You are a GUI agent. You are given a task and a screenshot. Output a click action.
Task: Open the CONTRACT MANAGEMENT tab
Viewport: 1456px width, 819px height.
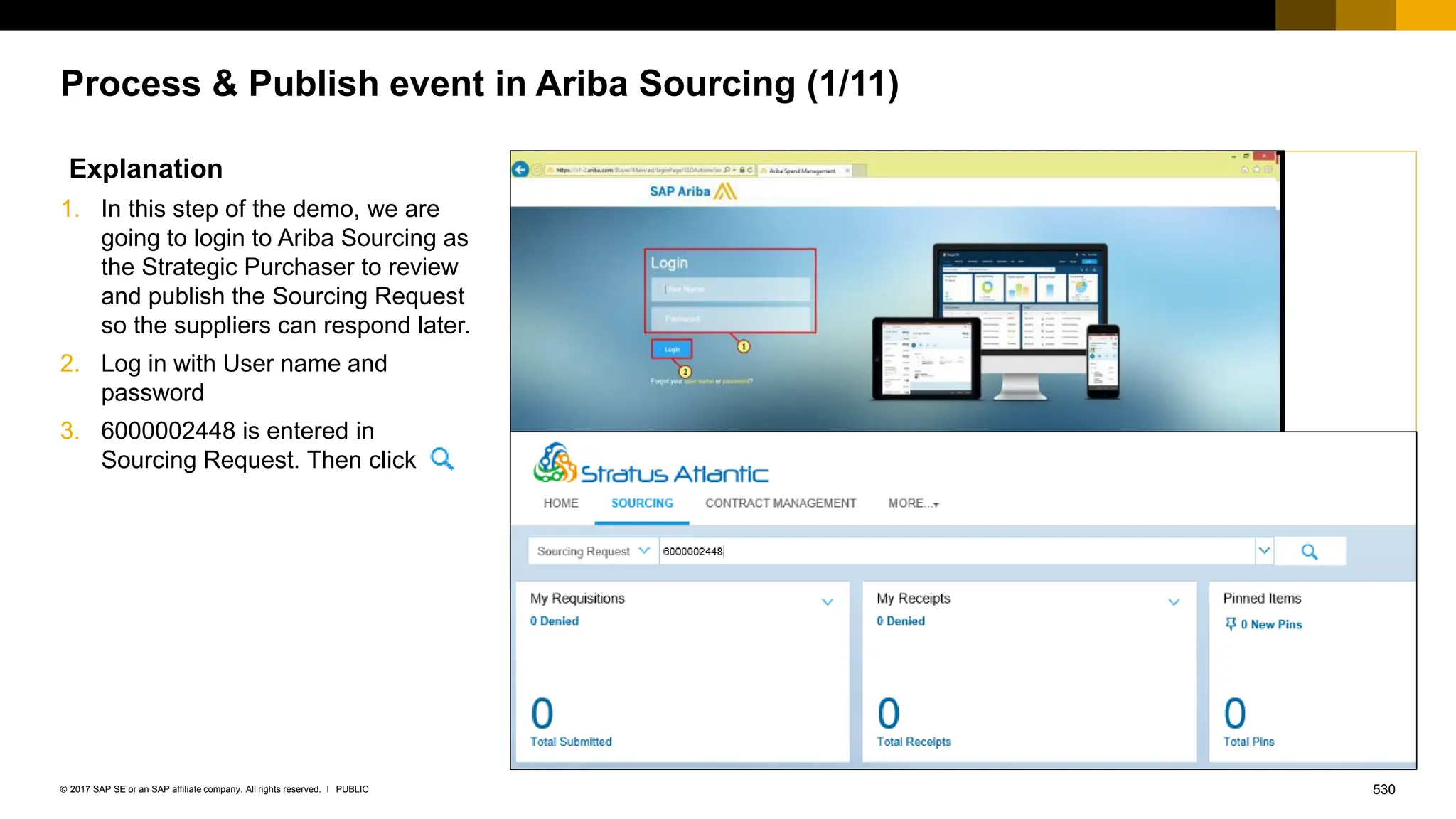[781, 503]
